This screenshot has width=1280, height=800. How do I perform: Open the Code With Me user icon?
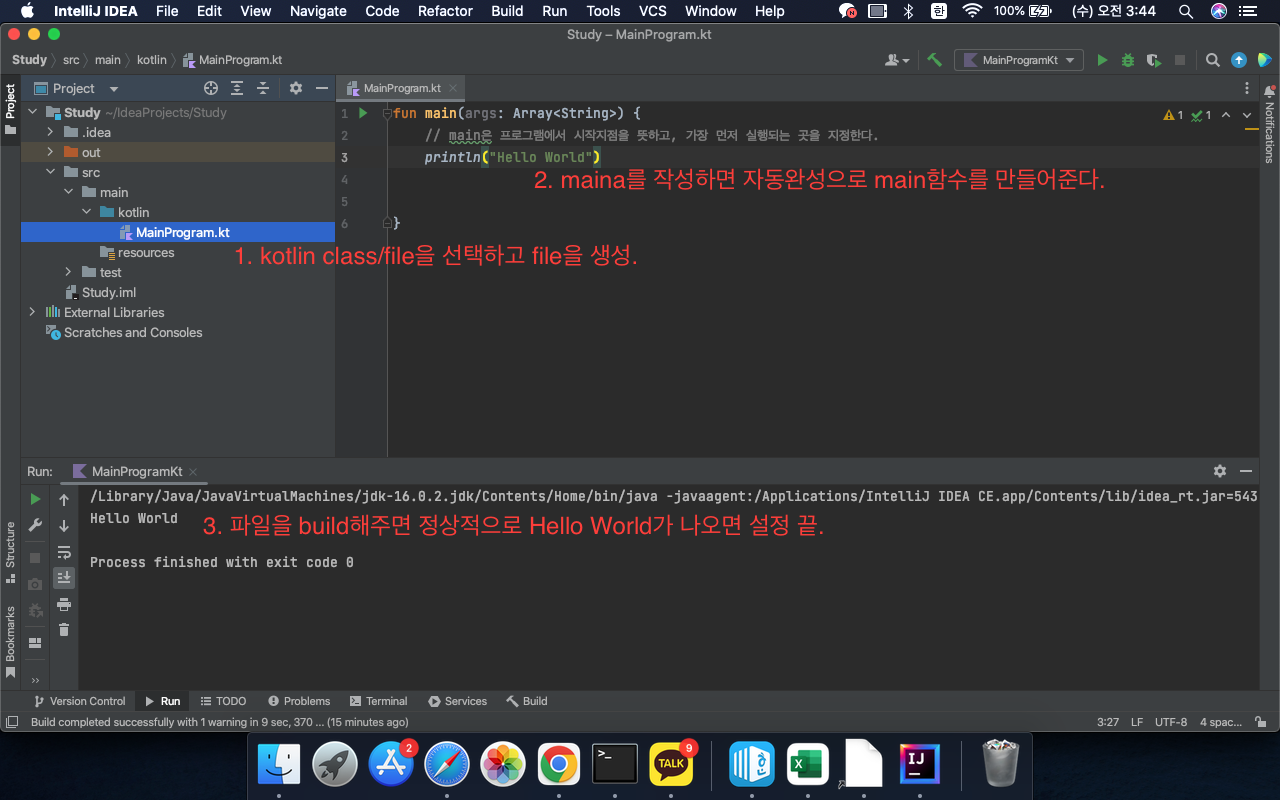pos(897,60)
